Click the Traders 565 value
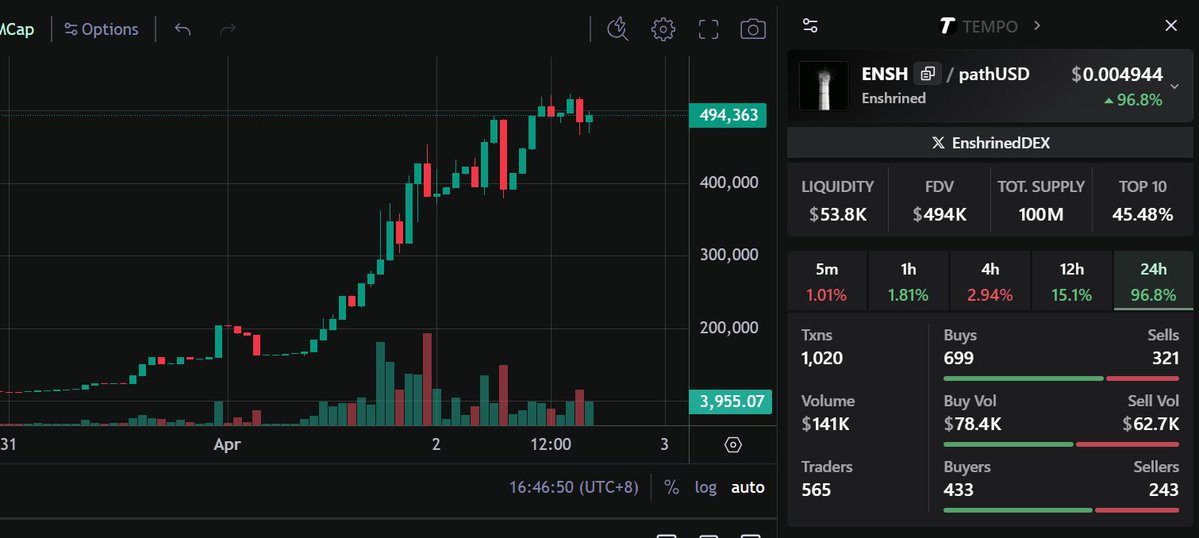This screenshot has height=538, width=1199. [x=816, y=489]
